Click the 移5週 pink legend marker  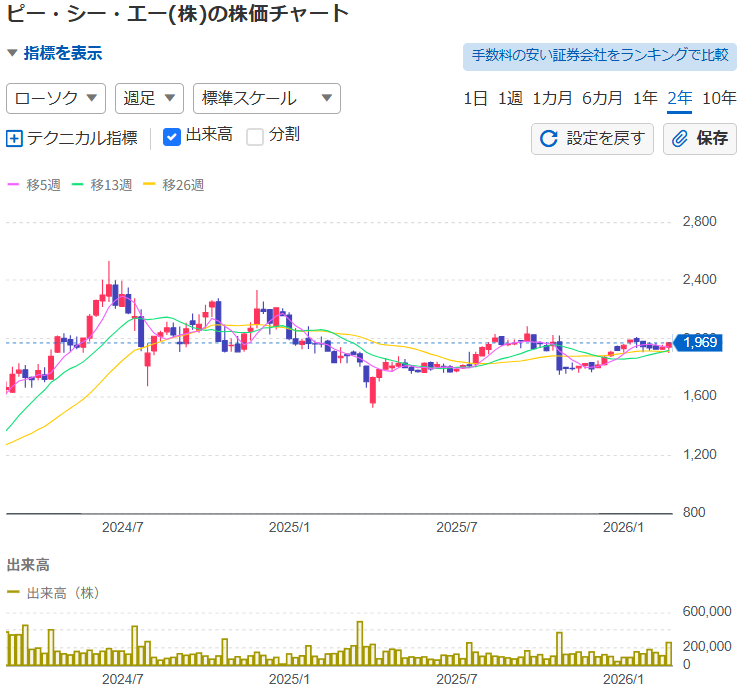pyautogui.click(x=14, y=185)
